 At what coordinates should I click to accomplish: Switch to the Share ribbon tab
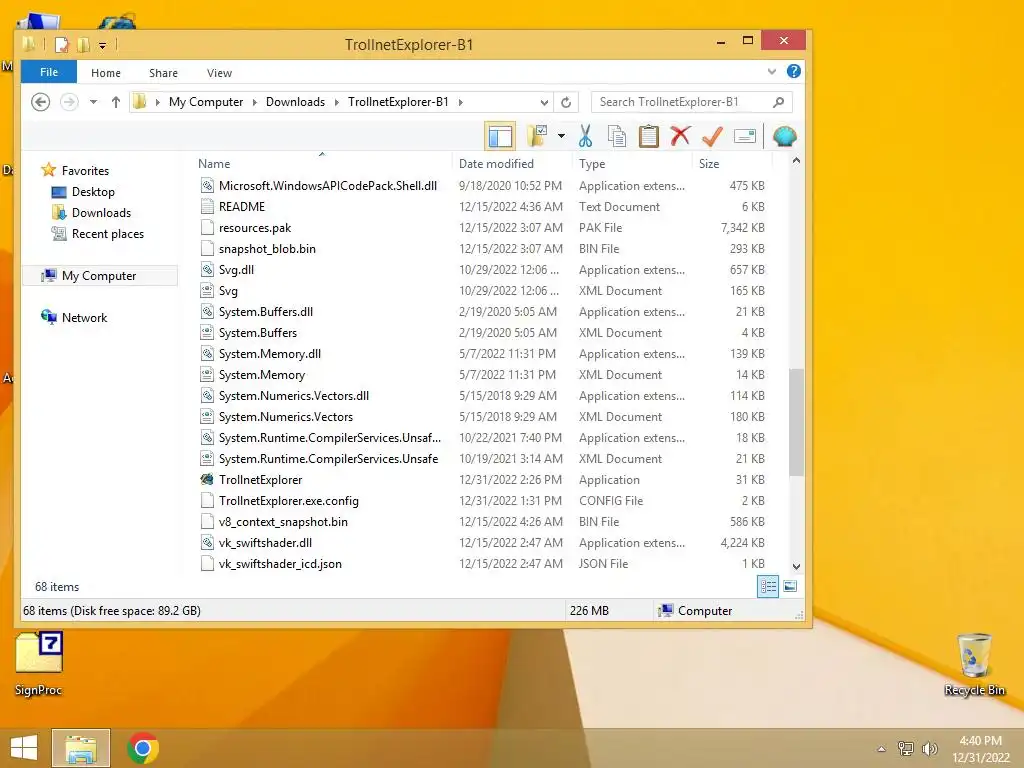coord(163,72)
